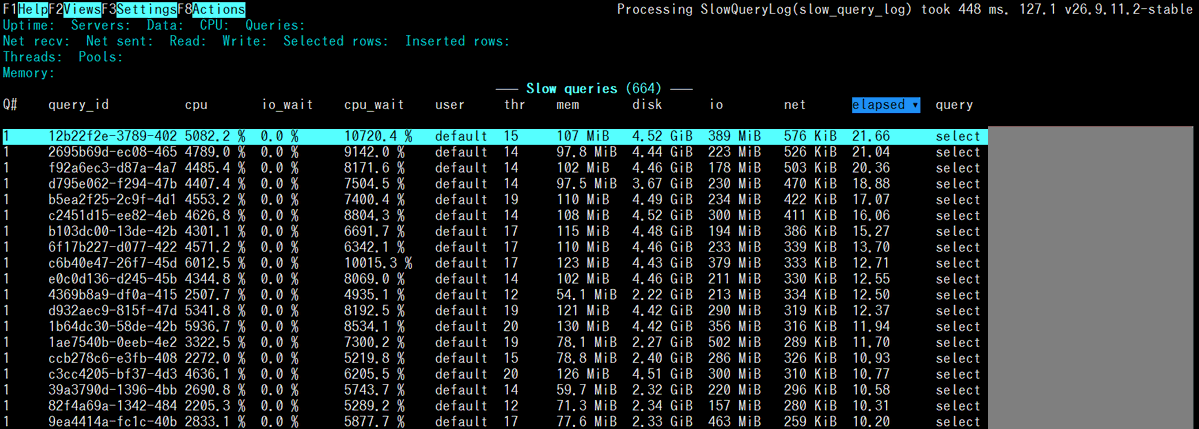
Task: Sort by the io_wait column header
Action: [287, 105]
